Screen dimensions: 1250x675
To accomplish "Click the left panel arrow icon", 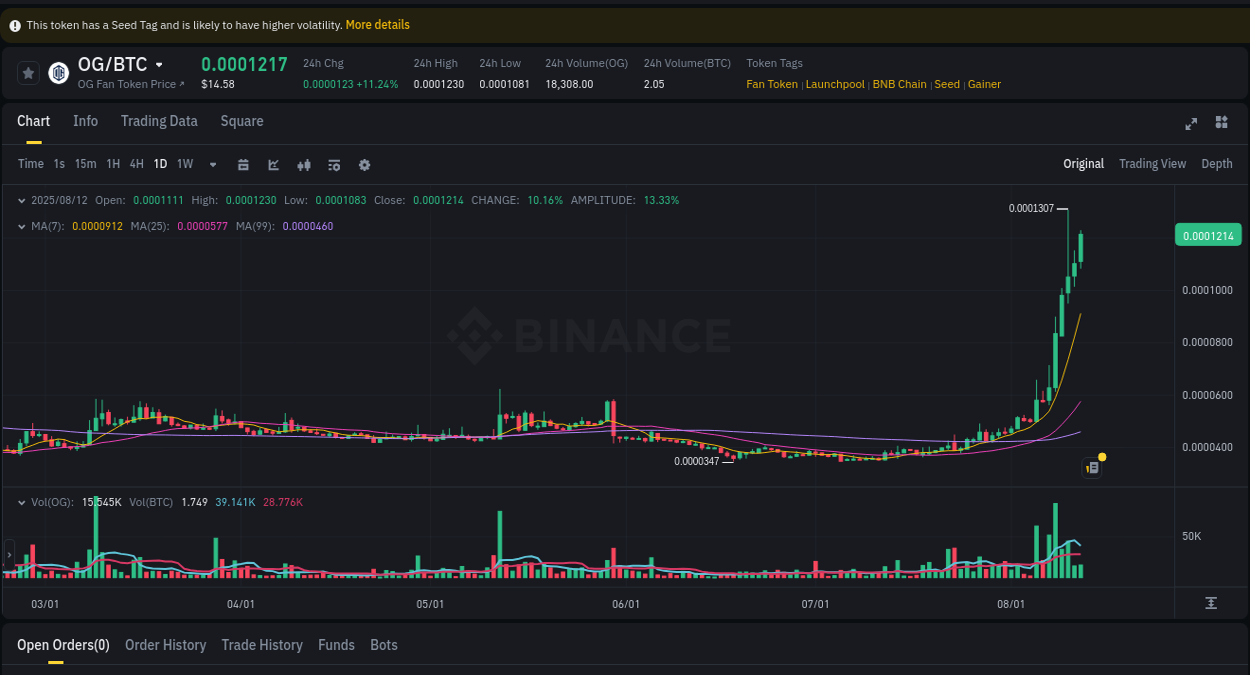I will point(8,555).
